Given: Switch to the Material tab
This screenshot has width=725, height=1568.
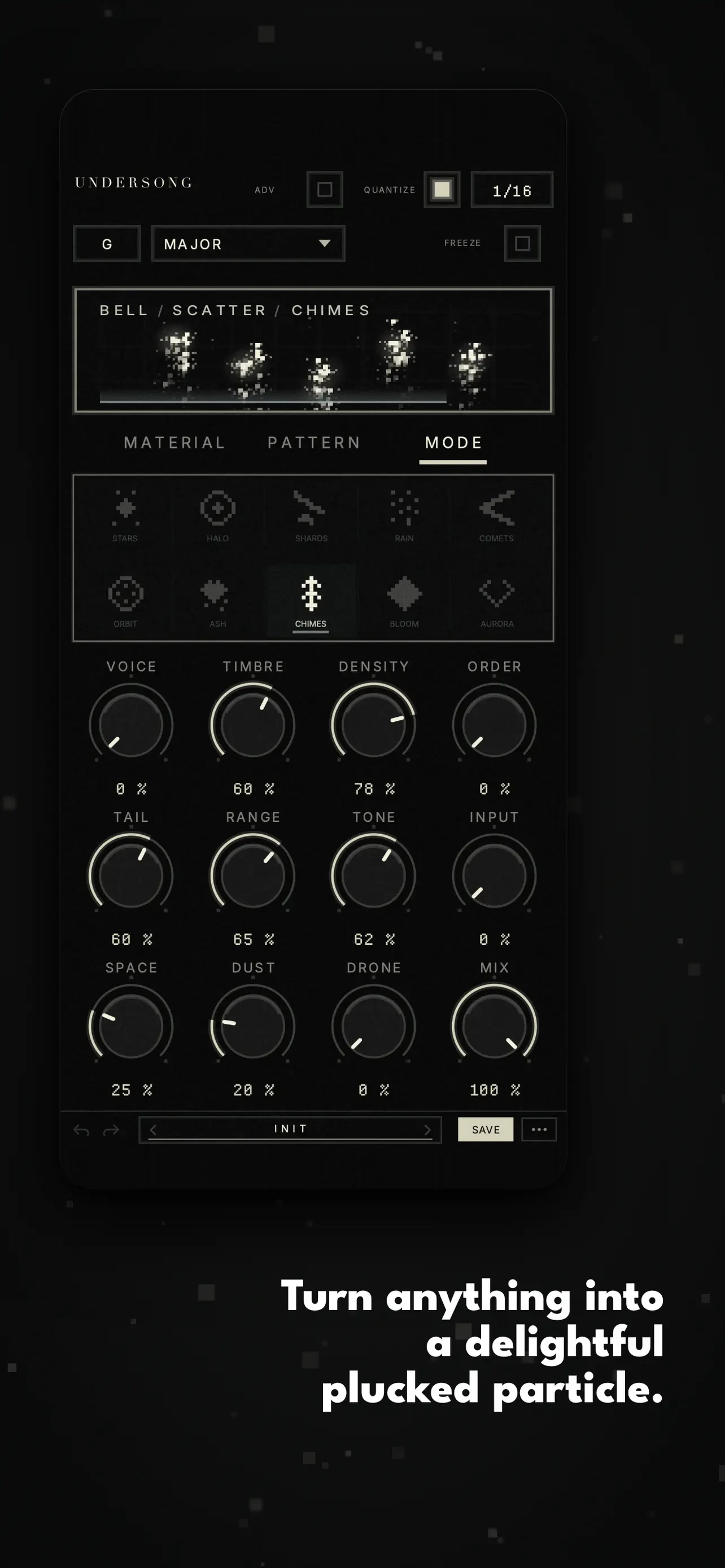Looking at the screenshot, I should click(174, 443).
